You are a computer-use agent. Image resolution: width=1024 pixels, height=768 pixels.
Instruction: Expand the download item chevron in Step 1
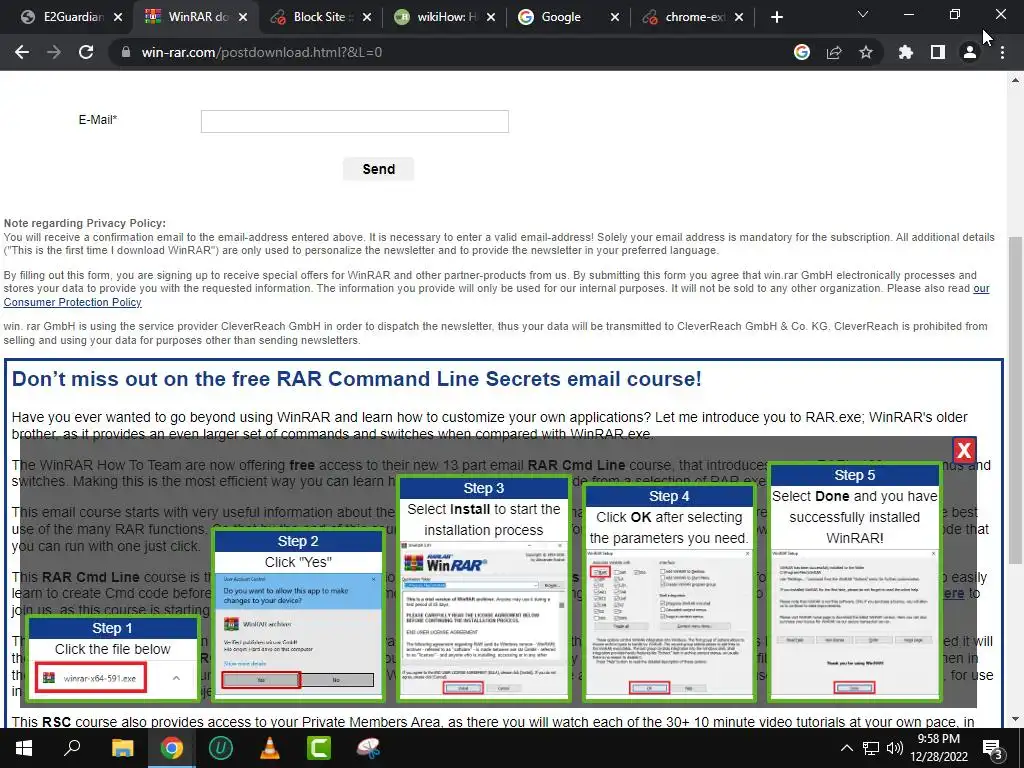(176, 679)
